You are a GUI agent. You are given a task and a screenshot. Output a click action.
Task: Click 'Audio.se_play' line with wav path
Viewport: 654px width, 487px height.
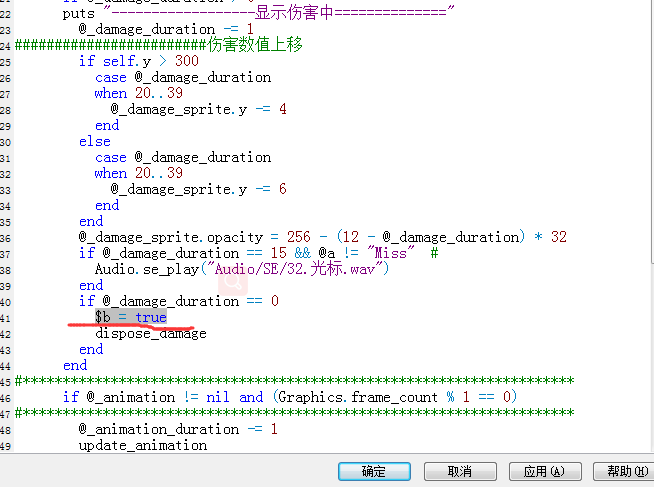242,269
